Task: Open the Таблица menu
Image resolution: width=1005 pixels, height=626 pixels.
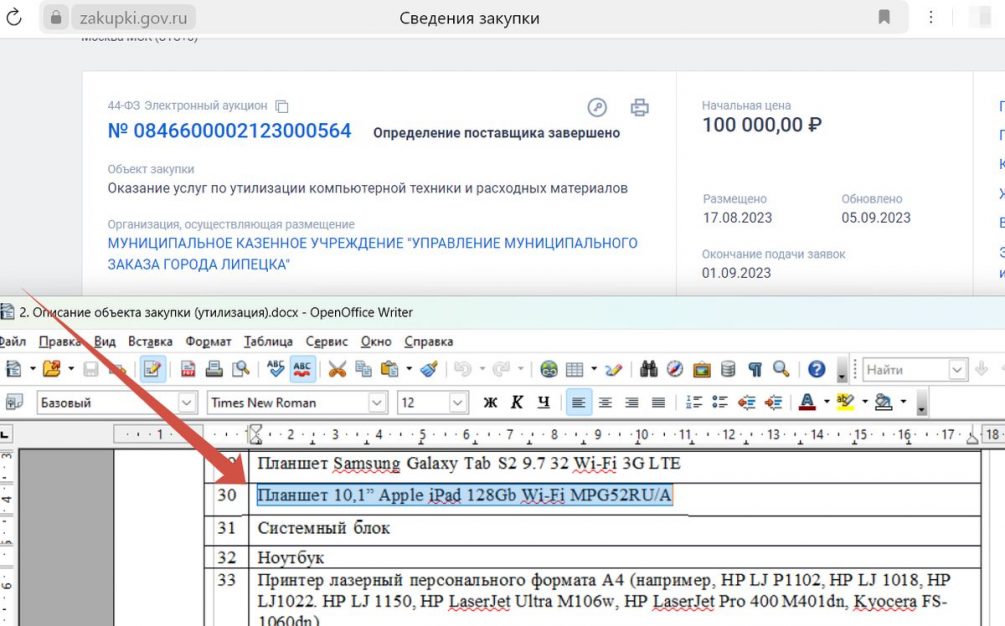Action: tap(267, 341)
